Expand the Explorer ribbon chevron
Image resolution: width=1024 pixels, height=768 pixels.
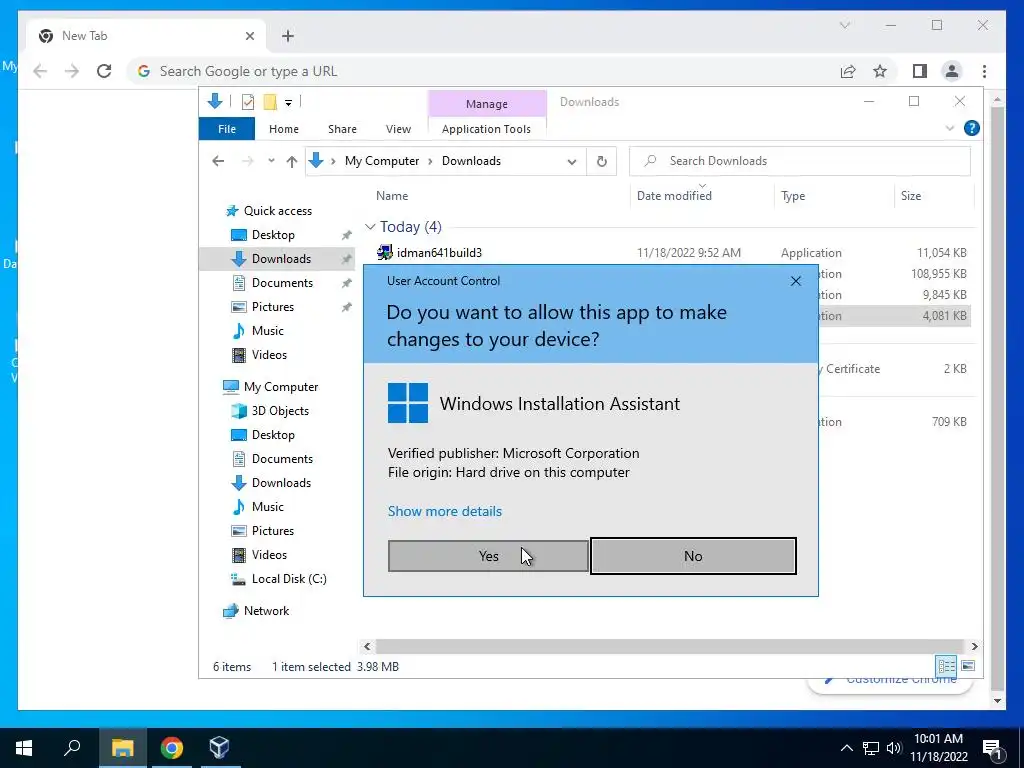950,128
